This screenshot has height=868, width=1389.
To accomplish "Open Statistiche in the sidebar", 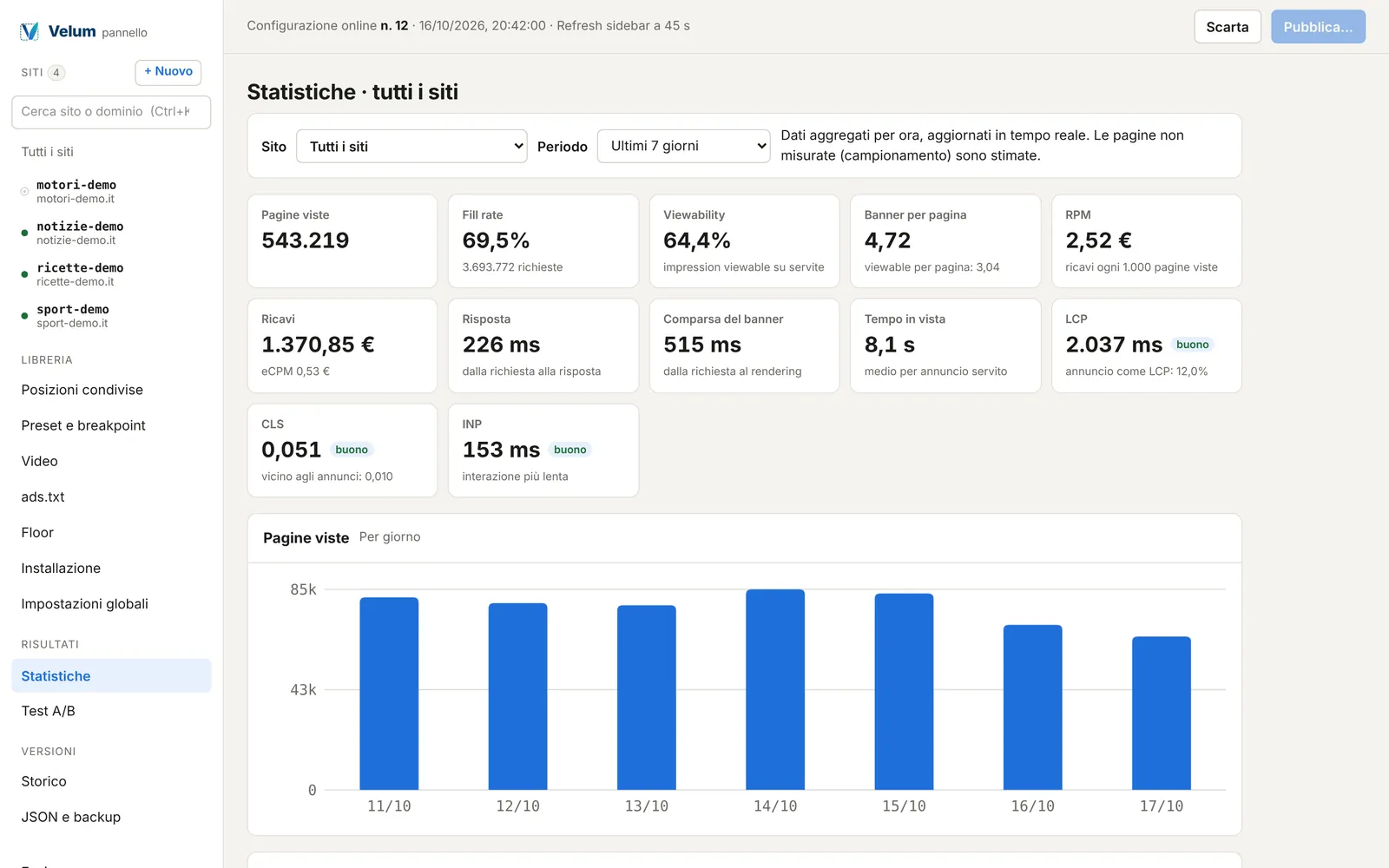I will tap(111, 676).
